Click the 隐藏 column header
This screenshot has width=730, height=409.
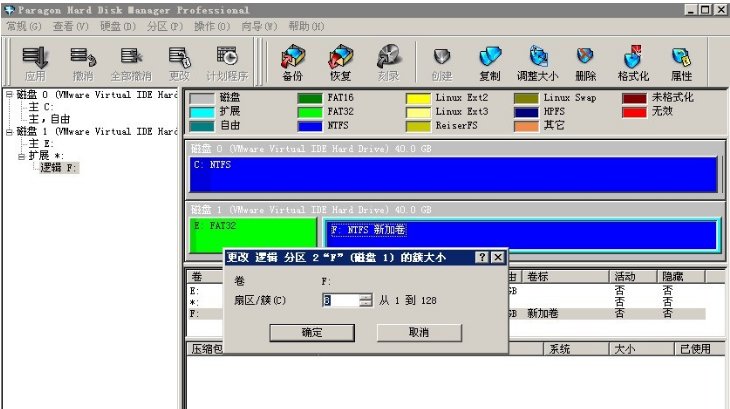(x=681, y=277)
